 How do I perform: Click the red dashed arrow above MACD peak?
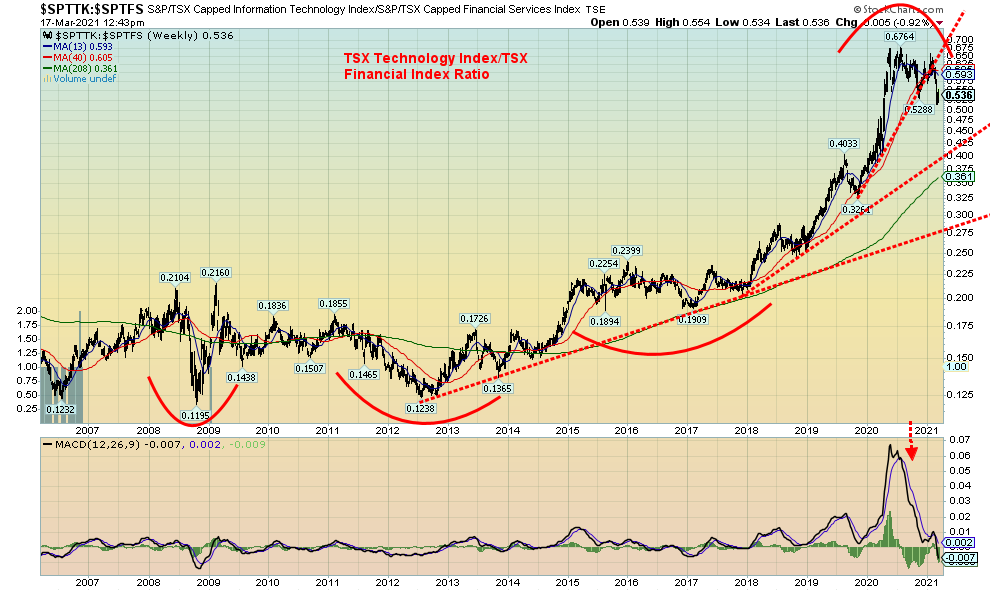(x=908, y=433)
